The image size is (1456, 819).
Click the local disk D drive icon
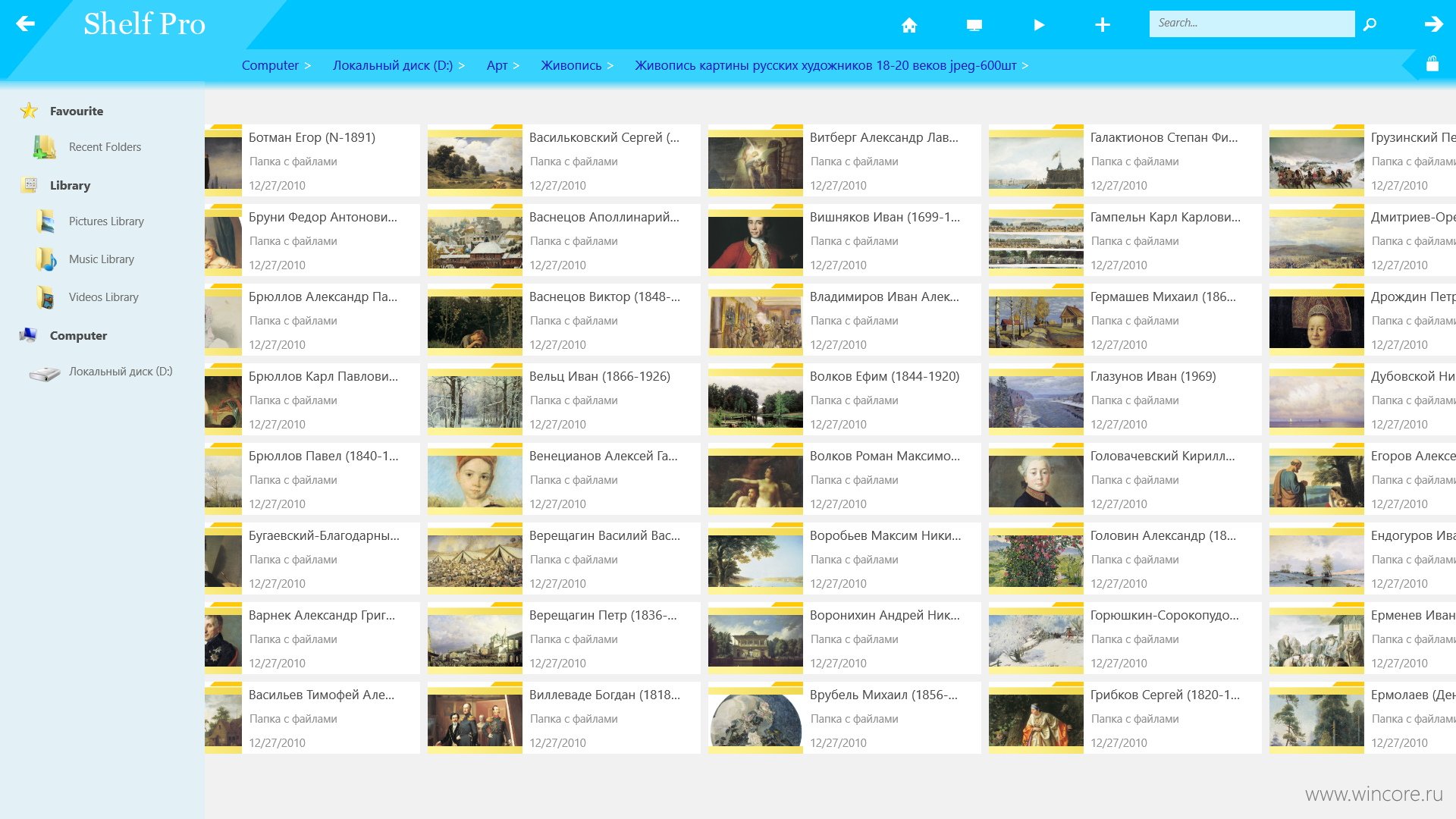point(45,373)
